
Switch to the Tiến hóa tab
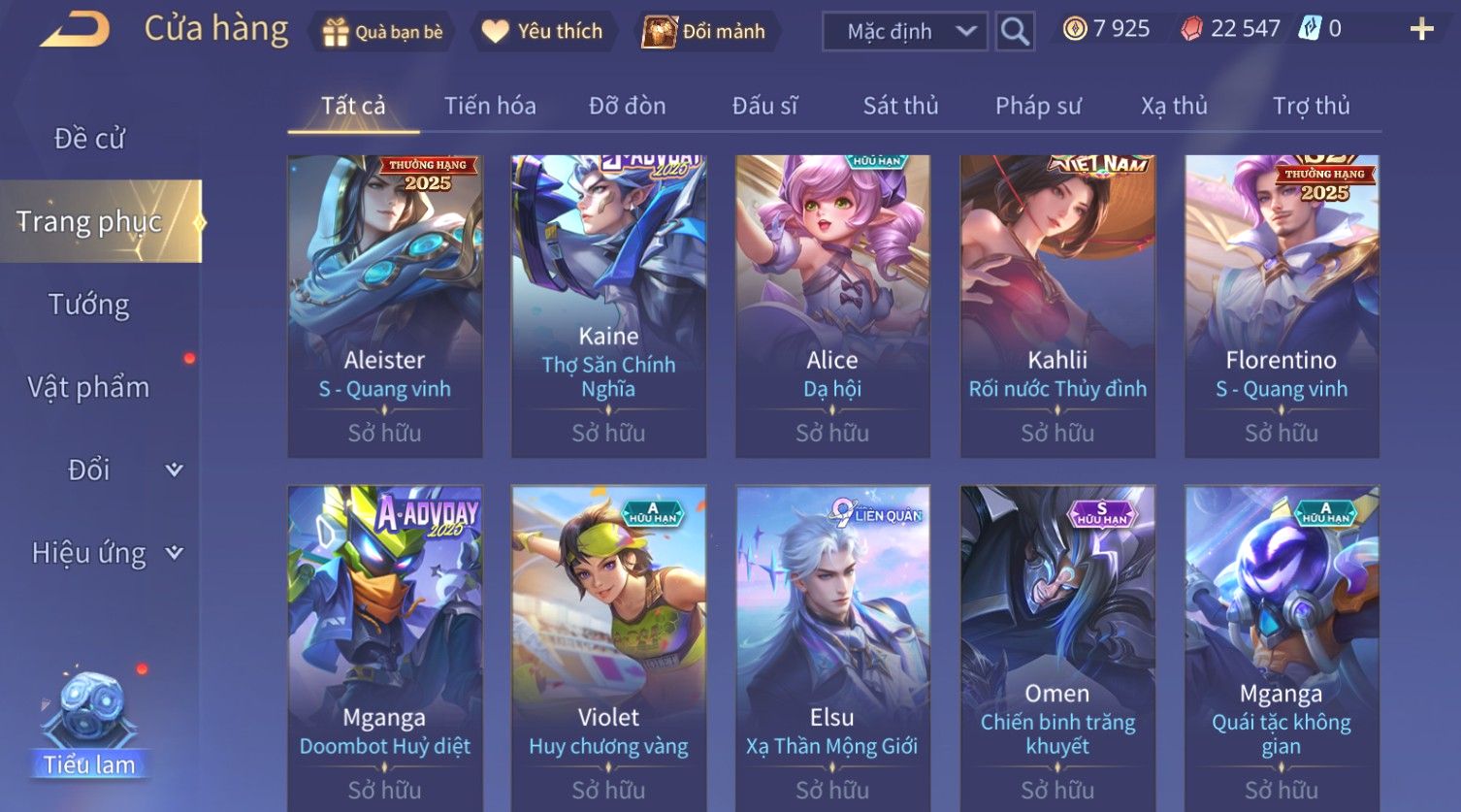coord(490,106)
